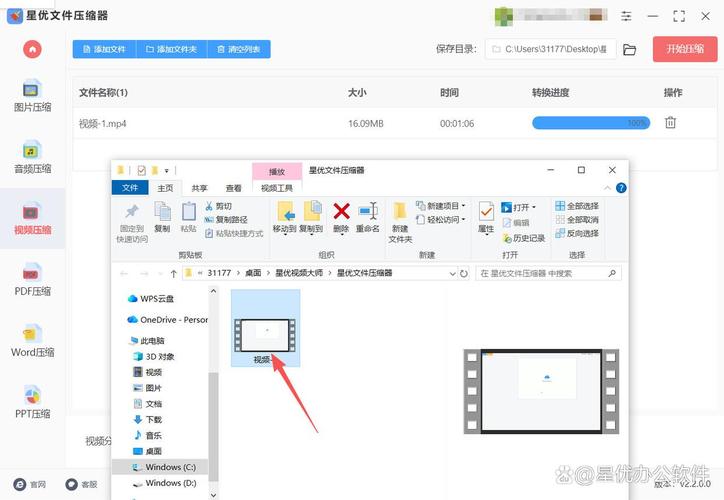Image resolution: width=724 pixels, height=500 pixels.
Task: Click 历史记录 in ribbon
Action: tap(524, 238)
